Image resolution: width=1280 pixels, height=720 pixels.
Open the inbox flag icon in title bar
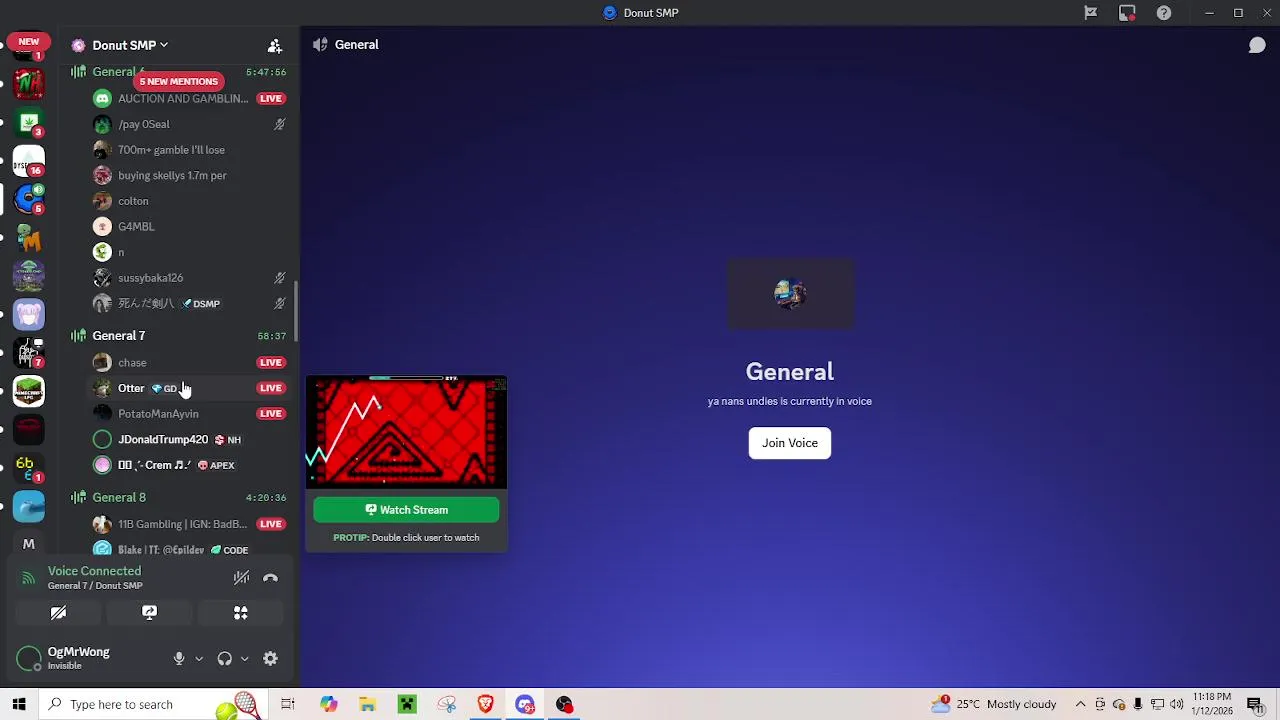(x=1091, y=13)
